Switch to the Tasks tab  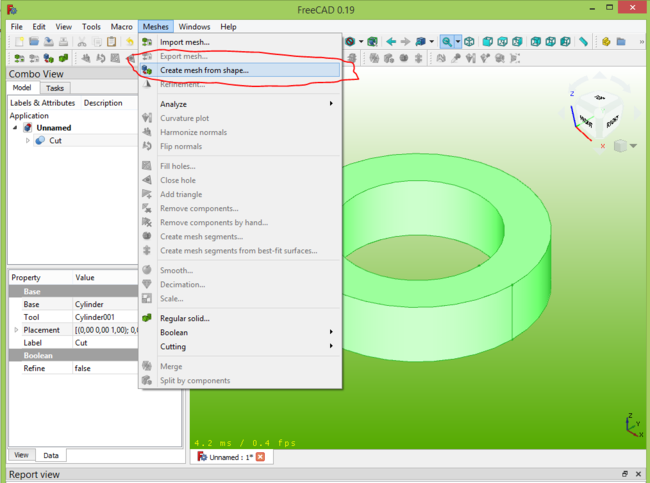[x=55, y=88]
